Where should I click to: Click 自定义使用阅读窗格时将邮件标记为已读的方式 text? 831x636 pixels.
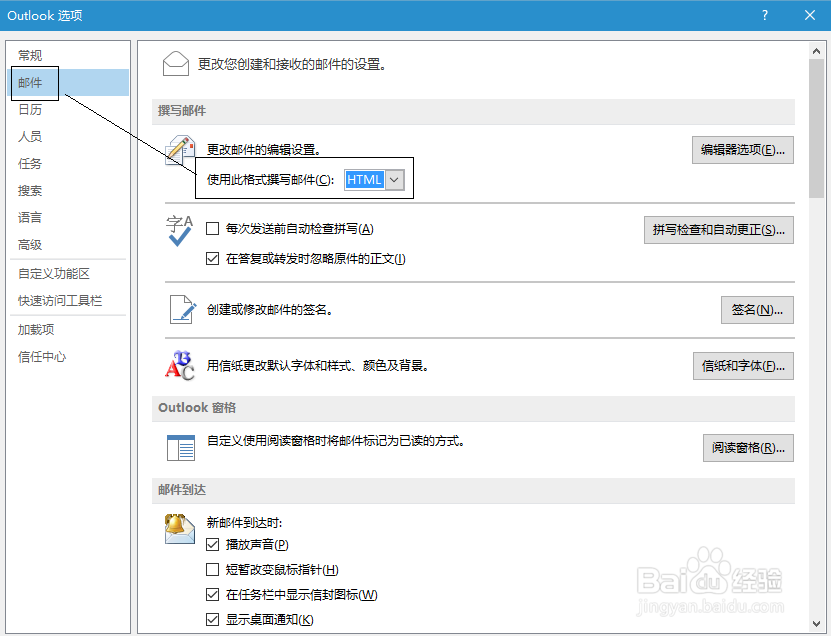[336, 441]
